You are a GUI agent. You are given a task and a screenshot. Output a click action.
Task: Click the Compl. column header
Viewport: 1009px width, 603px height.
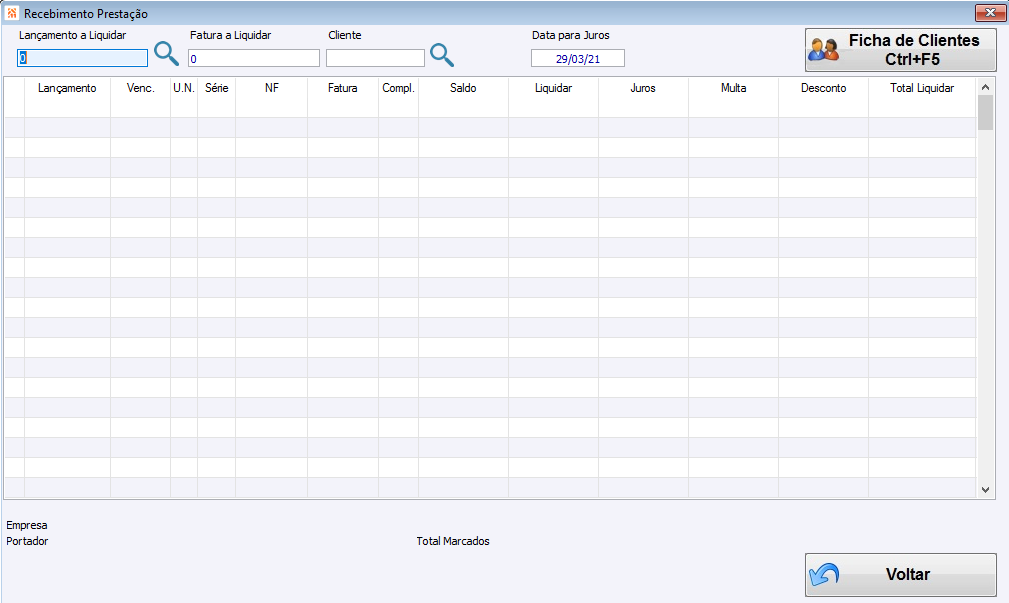pos(398,88)
